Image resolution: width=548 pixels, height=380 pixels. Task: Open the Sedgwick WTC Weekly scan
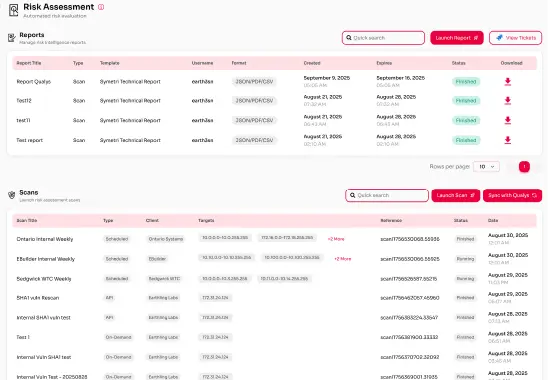(44, 279)
